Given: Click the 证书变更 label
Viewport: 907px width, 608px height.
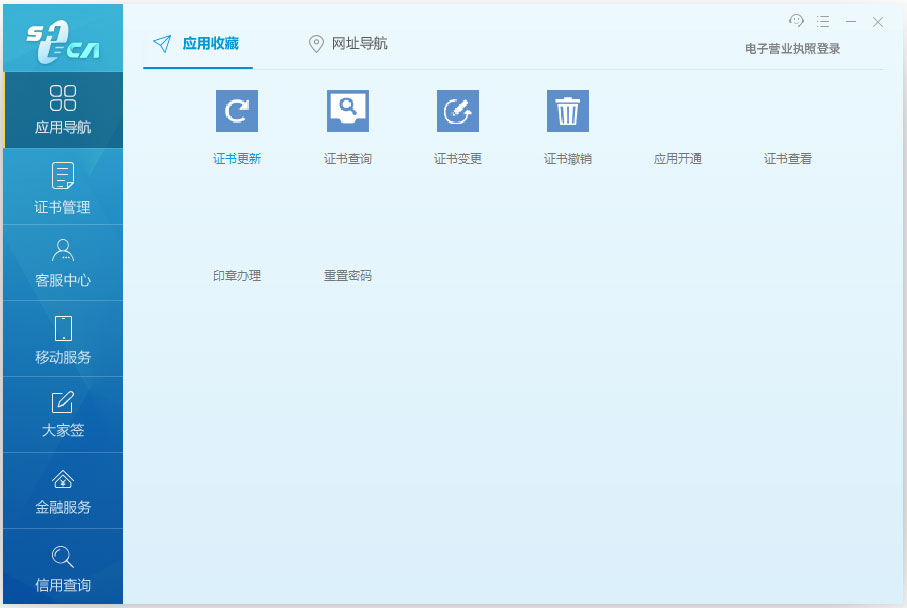Looking at the screenshot, I should [x=458, y=159].
